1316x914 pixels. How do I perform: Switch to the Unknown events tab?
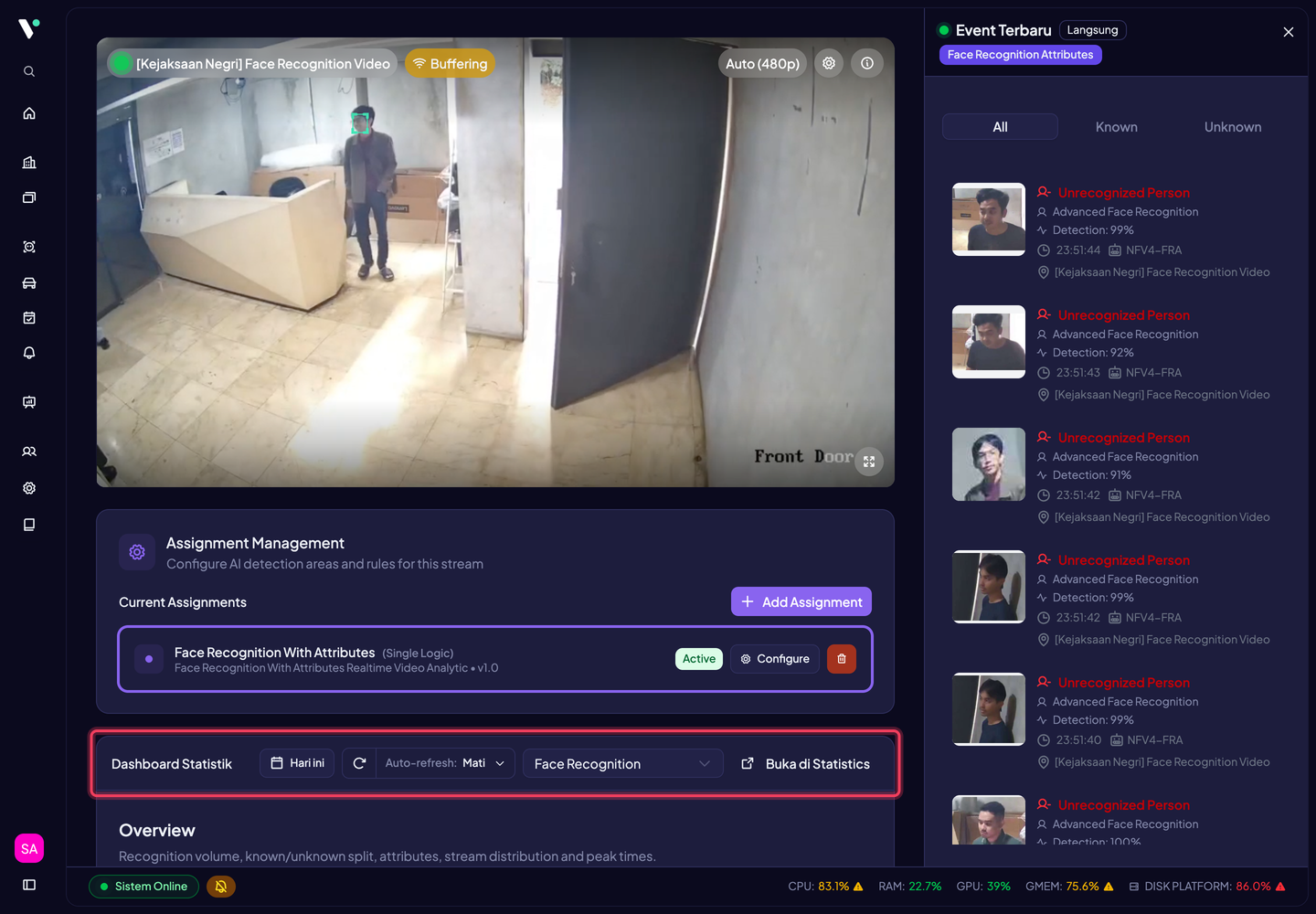(1233, 127)
